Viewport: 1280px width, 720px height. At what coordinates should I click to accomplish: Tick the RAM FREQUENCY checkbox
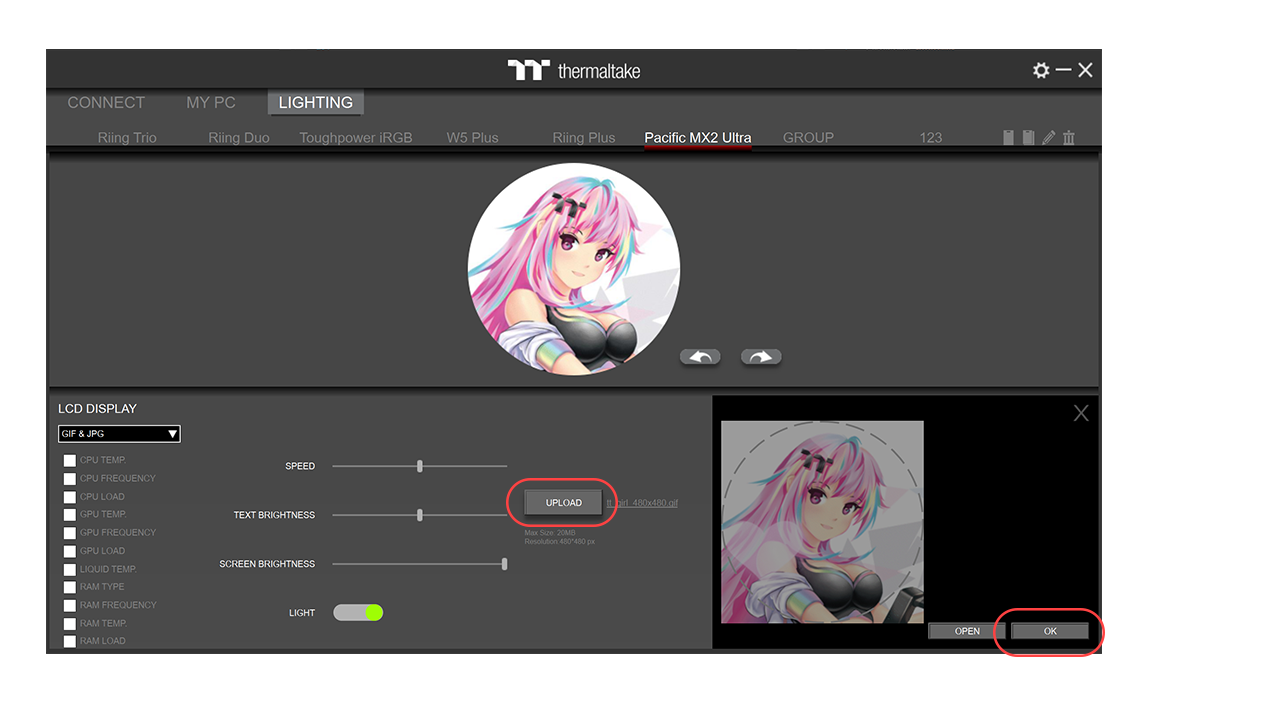[70, 605]
